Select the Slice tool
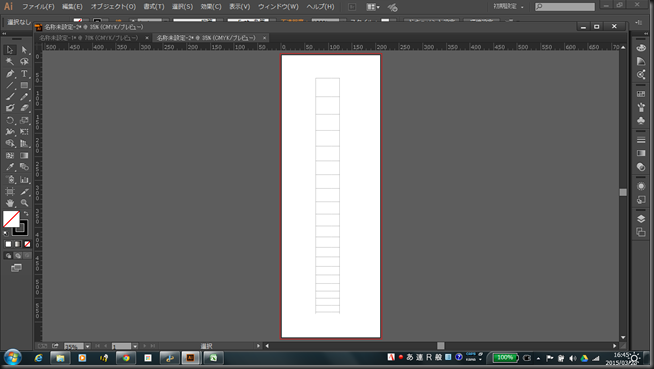This screenshot has width=654, height=369. [24, 192]
